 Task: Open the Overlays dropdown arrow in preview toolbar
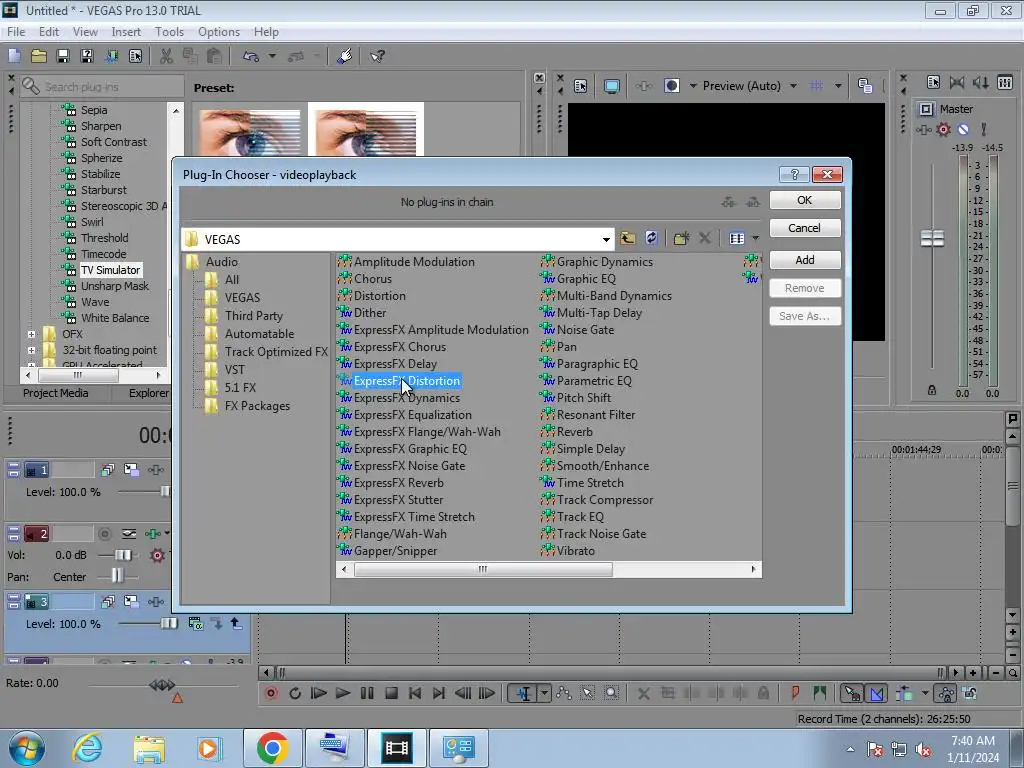[x=838, y=86]
